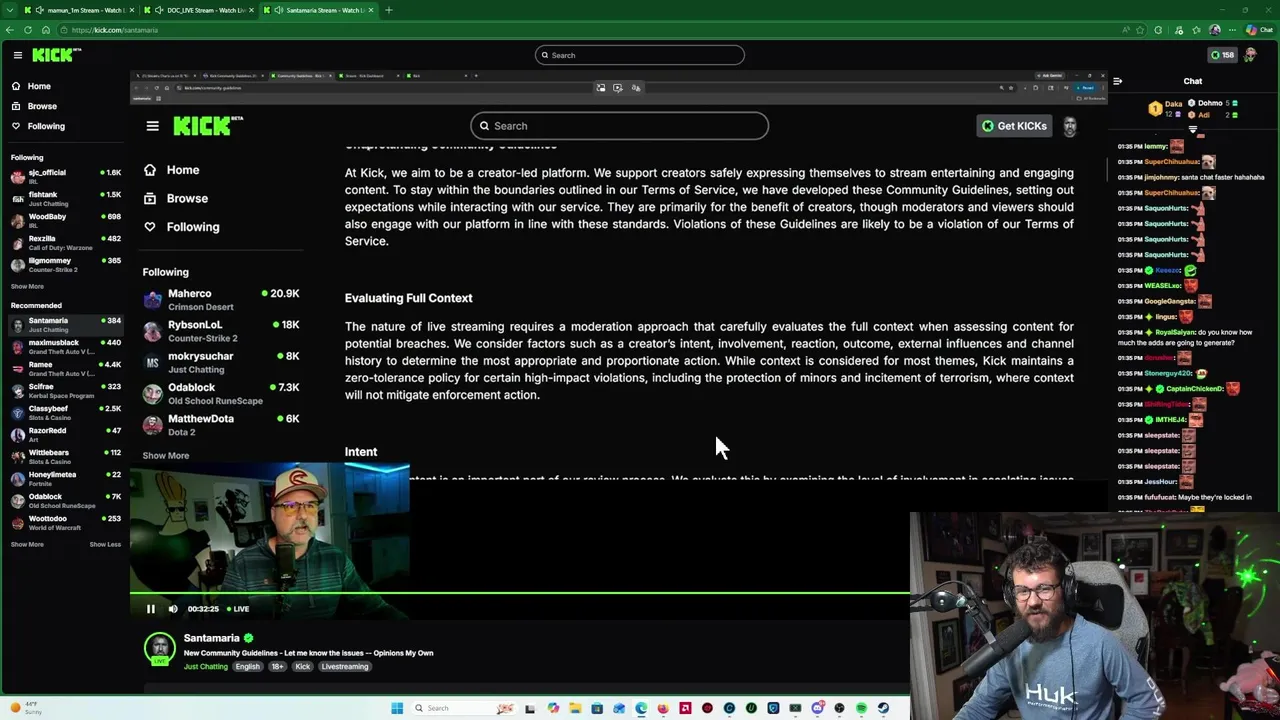Open a new browser tab
This screenshot has height=720, width=1280.
pos(388,10)
